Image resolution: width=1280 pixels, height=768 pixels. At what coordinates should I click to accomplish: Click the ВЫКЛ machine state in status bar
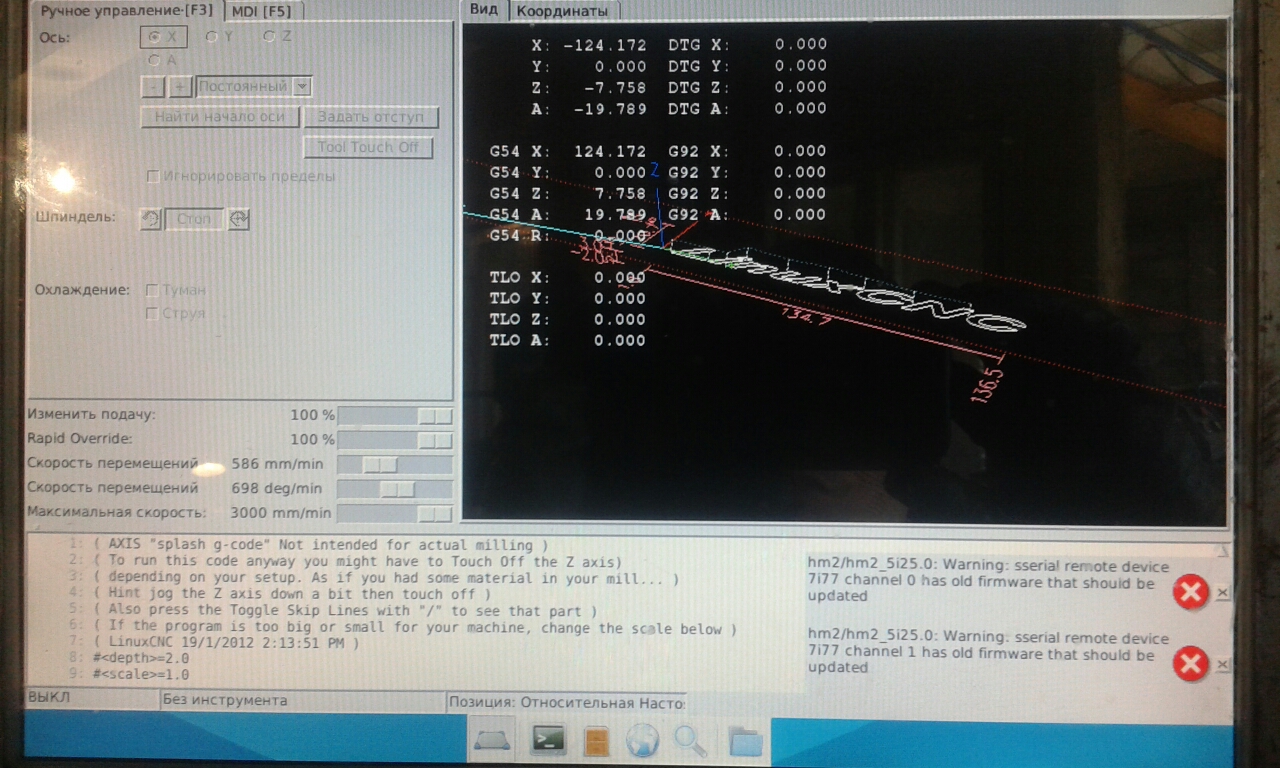click(x=92, y=698)
